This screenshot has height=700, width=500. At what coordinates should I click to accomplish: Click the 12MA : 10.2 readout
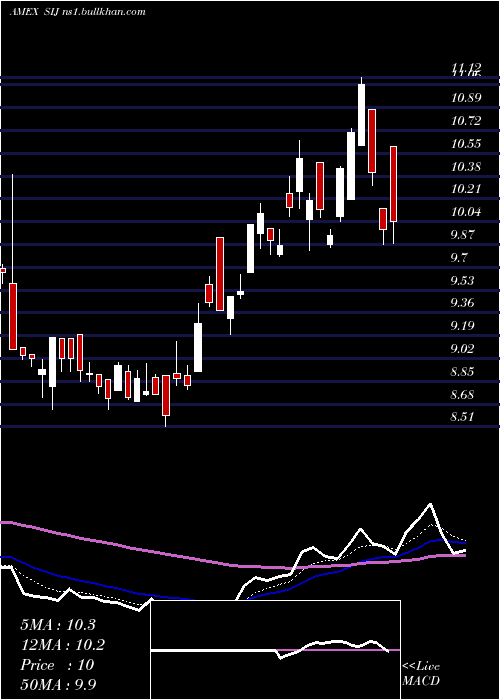click(x=63, y=645)
